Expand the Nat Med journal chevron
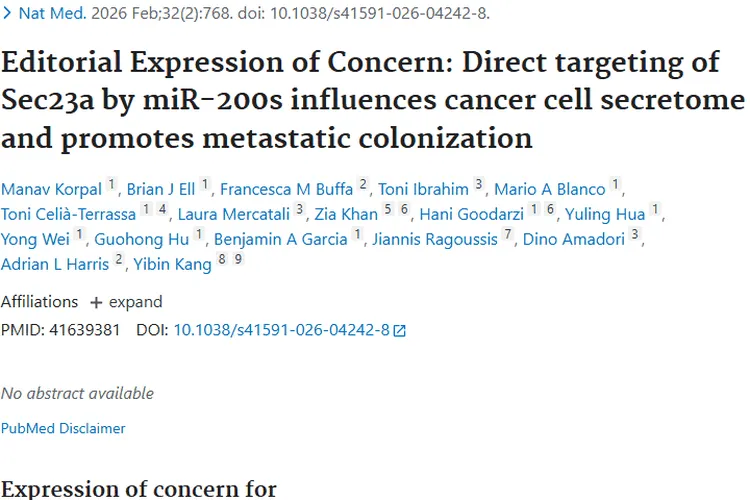This screenshot has height=500, width=750. [x=7, y=15]
